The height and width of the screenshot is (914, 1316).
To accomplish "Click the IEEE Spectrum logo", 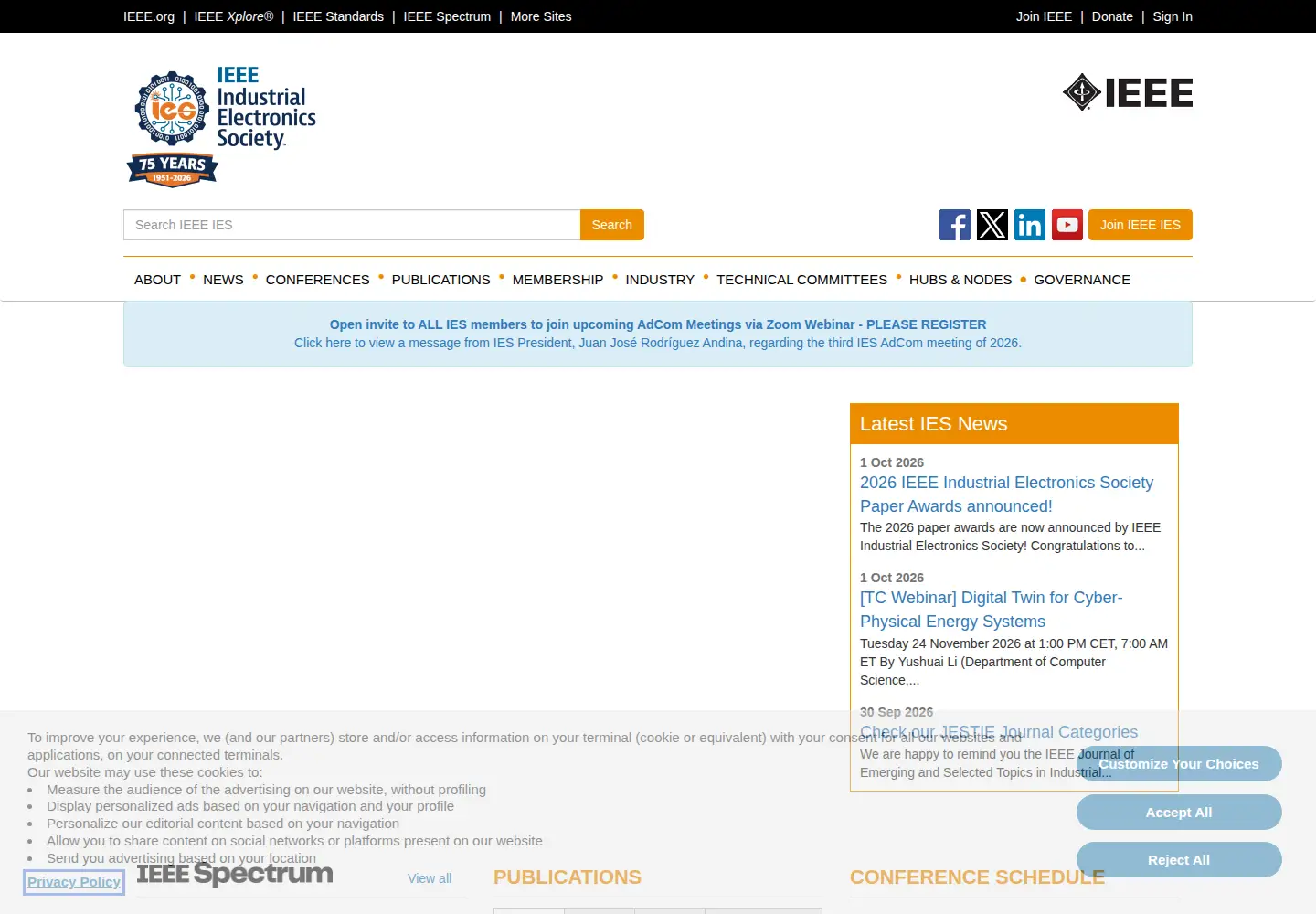I will click(235, 875).
